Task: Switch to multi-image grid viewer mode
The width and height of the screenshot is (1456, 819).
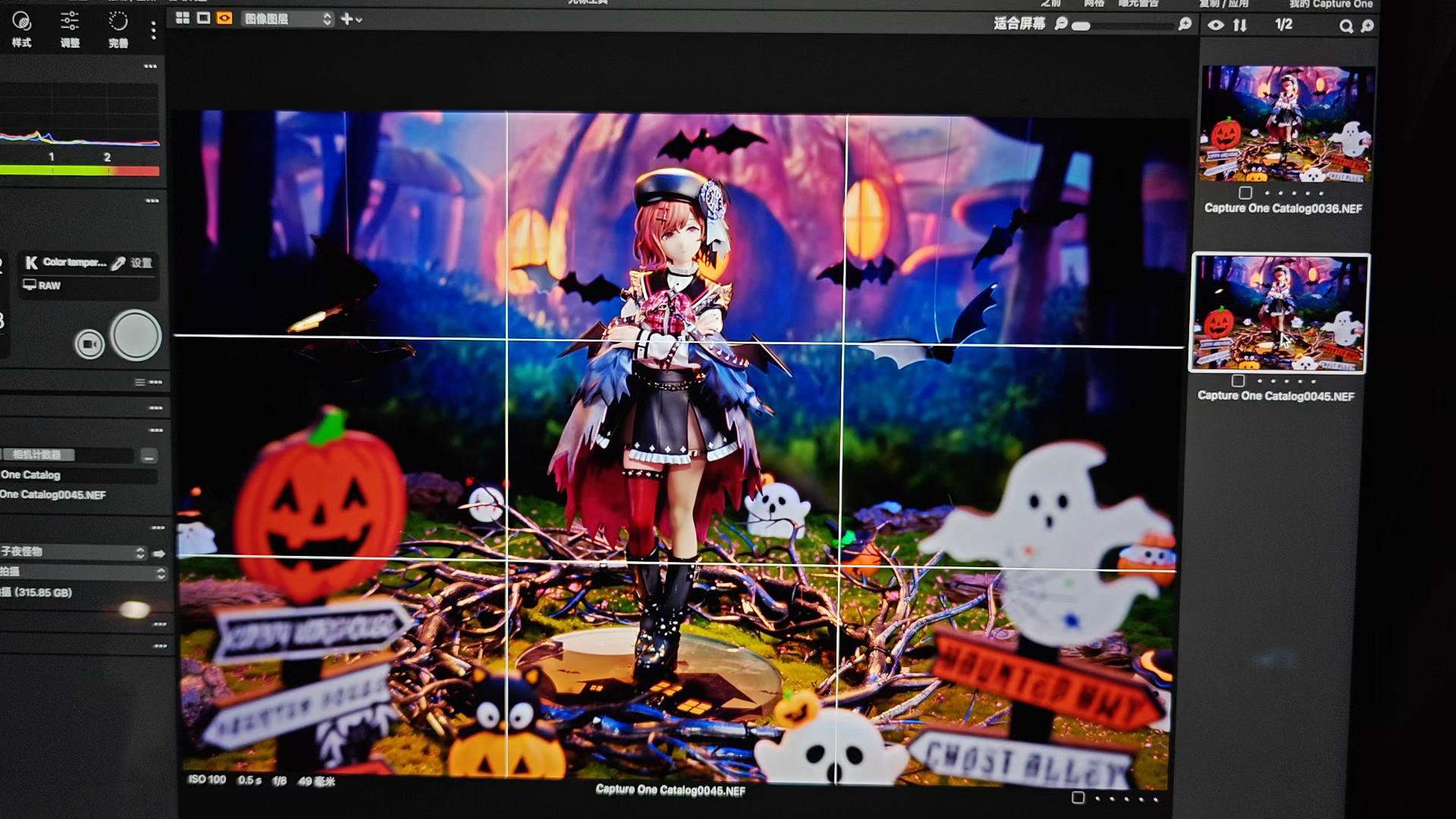Action: pyautogui.click(x=183, y=18)
